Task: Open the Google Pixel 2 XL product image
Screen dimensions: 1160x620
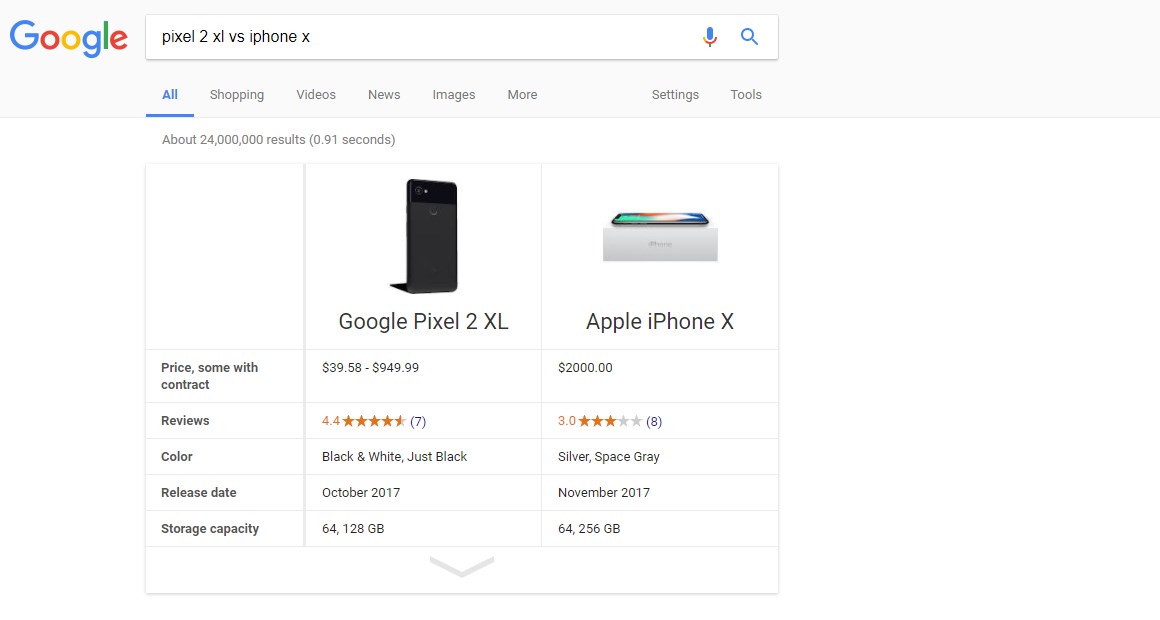Action: (422, 236)
